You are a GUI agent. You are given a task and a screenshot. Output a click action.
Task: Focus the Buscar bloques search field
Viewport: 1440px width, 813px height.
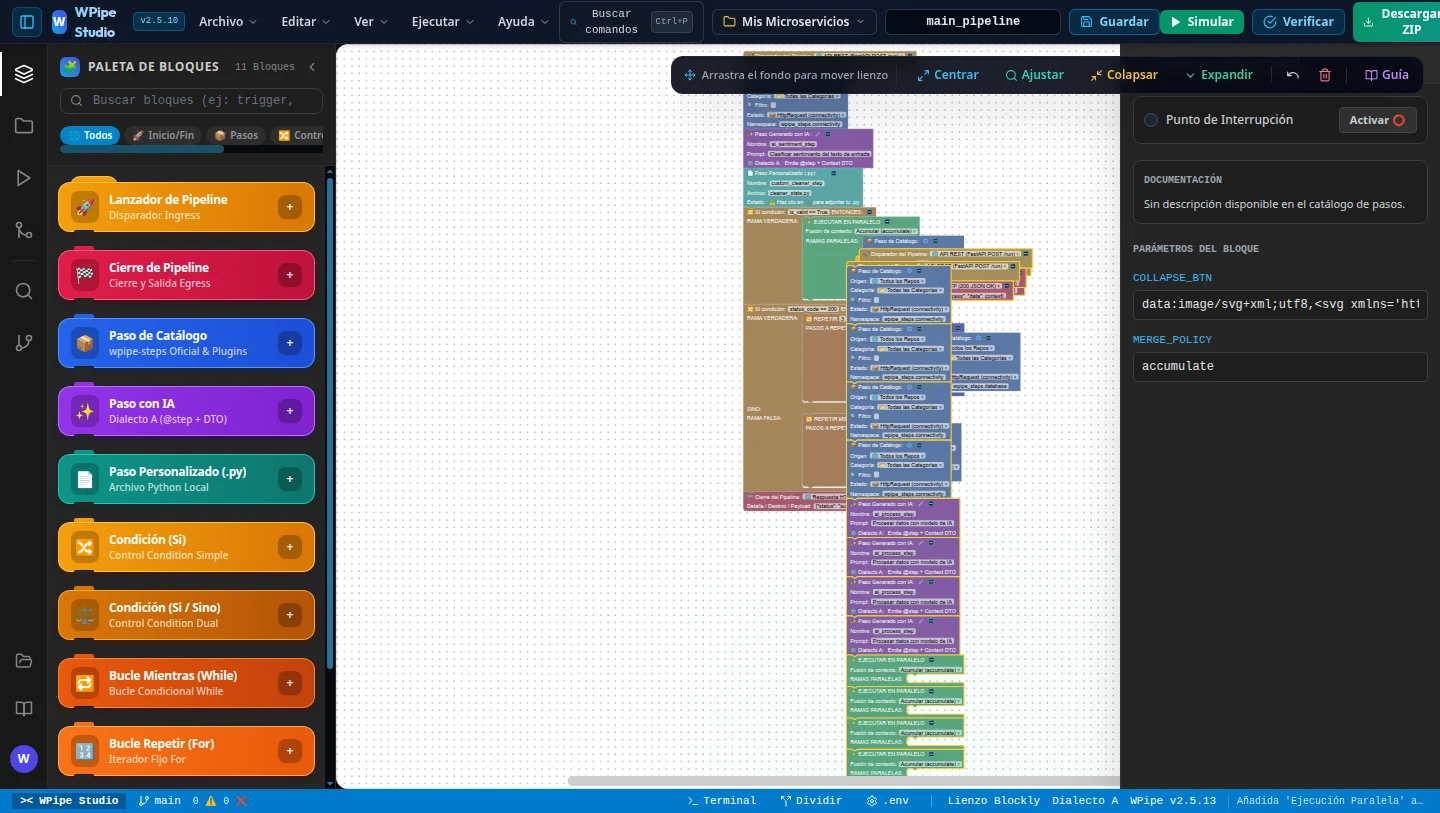pyautogui.click(x=191, y=100)
